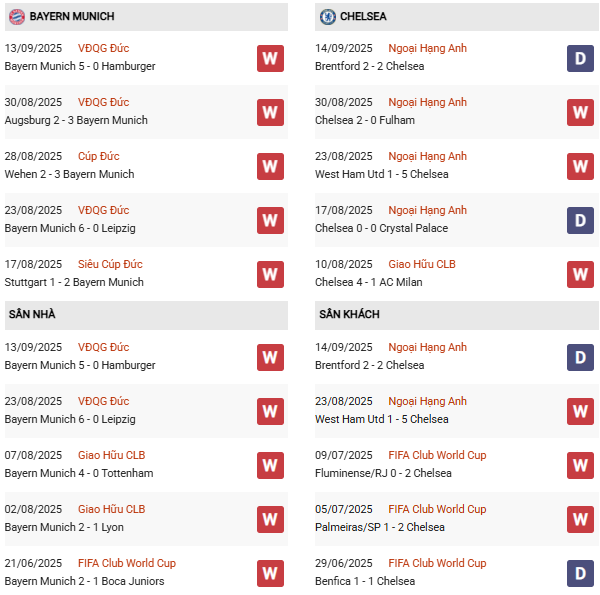600x595 pixels.
Task: Click W badge for Wehen 2-3 Bayern Munich
Action: click(x=270, y=166)
